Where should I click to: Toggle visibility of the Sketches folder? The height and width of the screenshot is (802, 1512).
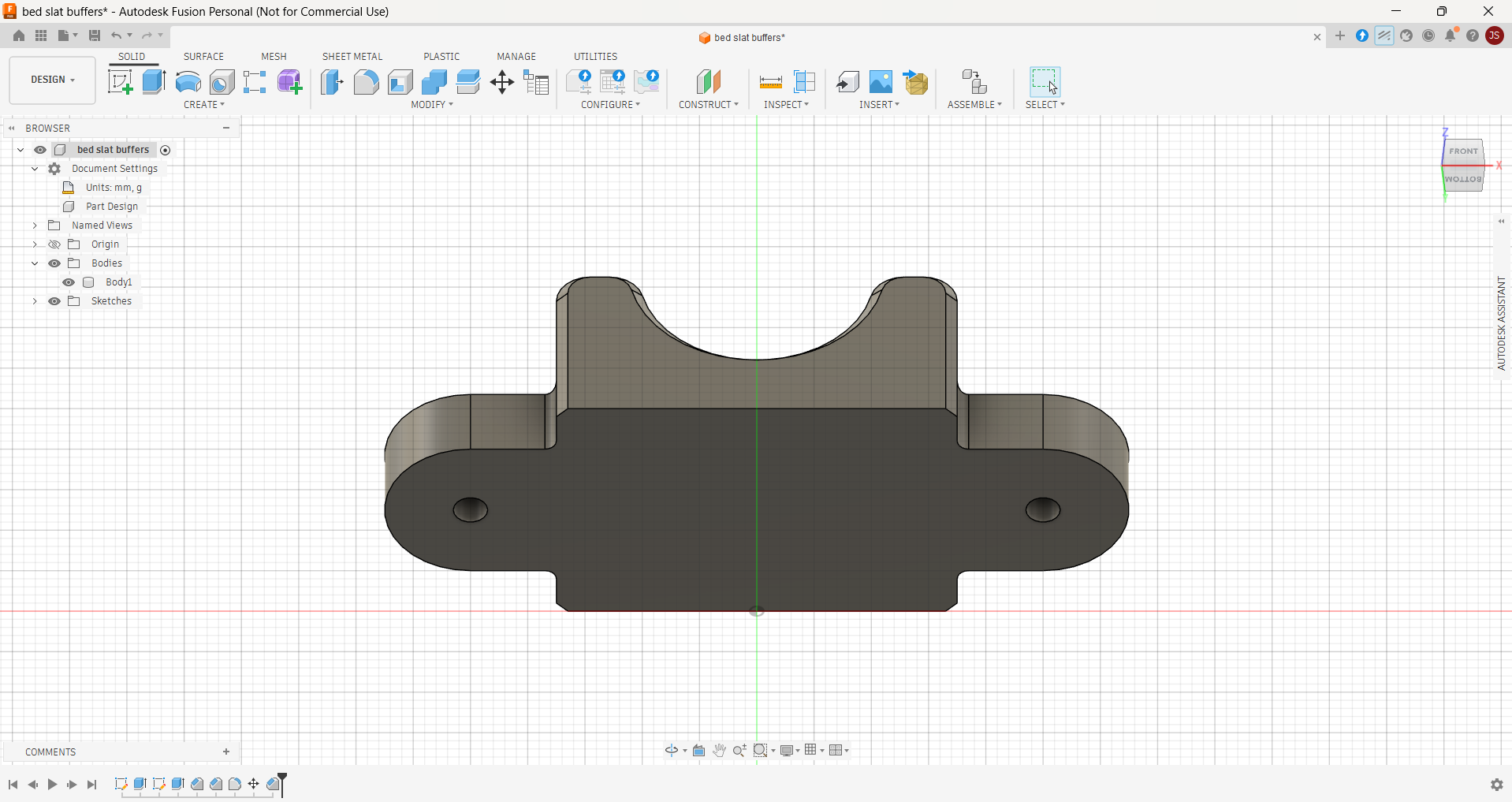pyautogui.click(x=54, y=301)
